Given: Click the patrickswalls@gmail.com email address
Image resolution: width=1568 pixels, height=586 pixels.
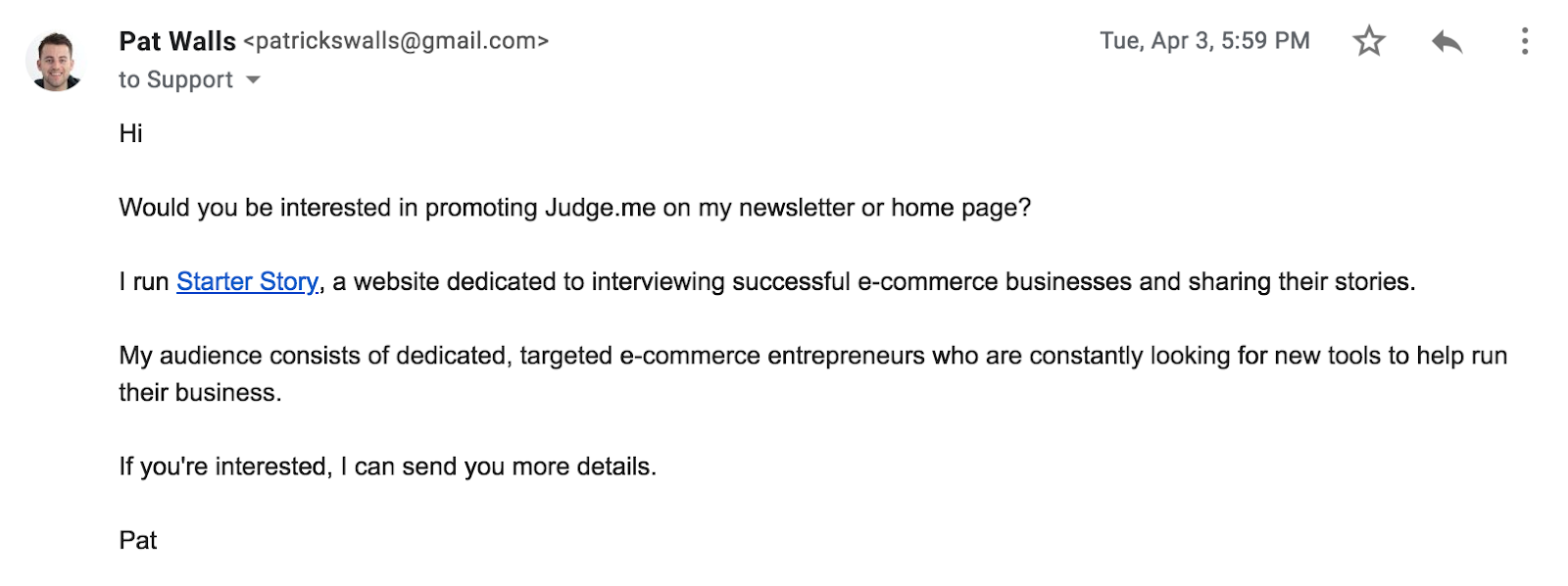Looking at the screenshot, I should tap(396, 41).
